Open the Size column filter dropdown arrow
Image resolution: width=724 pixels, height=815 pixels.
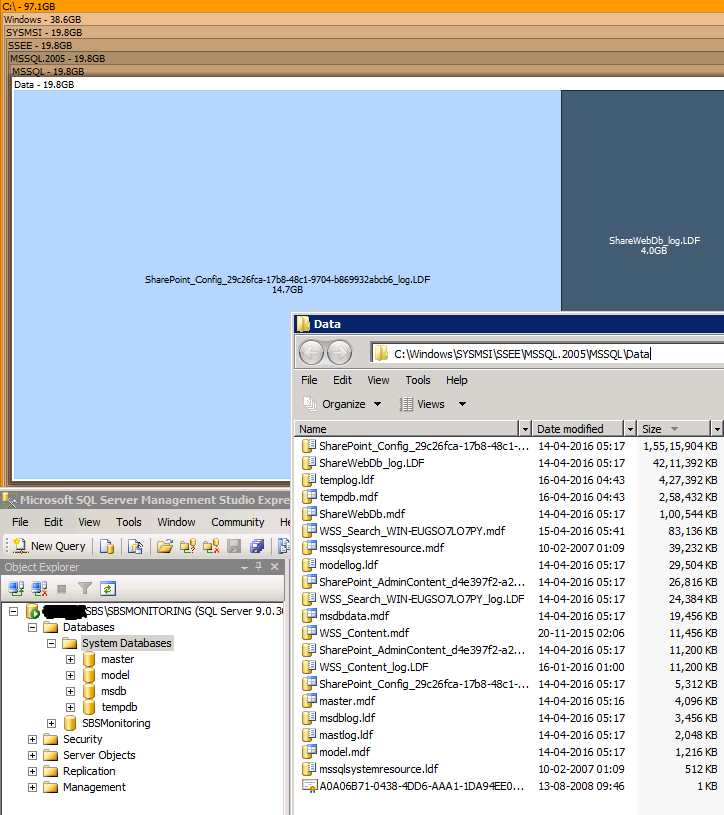pyautogui.click(x=717, y=429)
